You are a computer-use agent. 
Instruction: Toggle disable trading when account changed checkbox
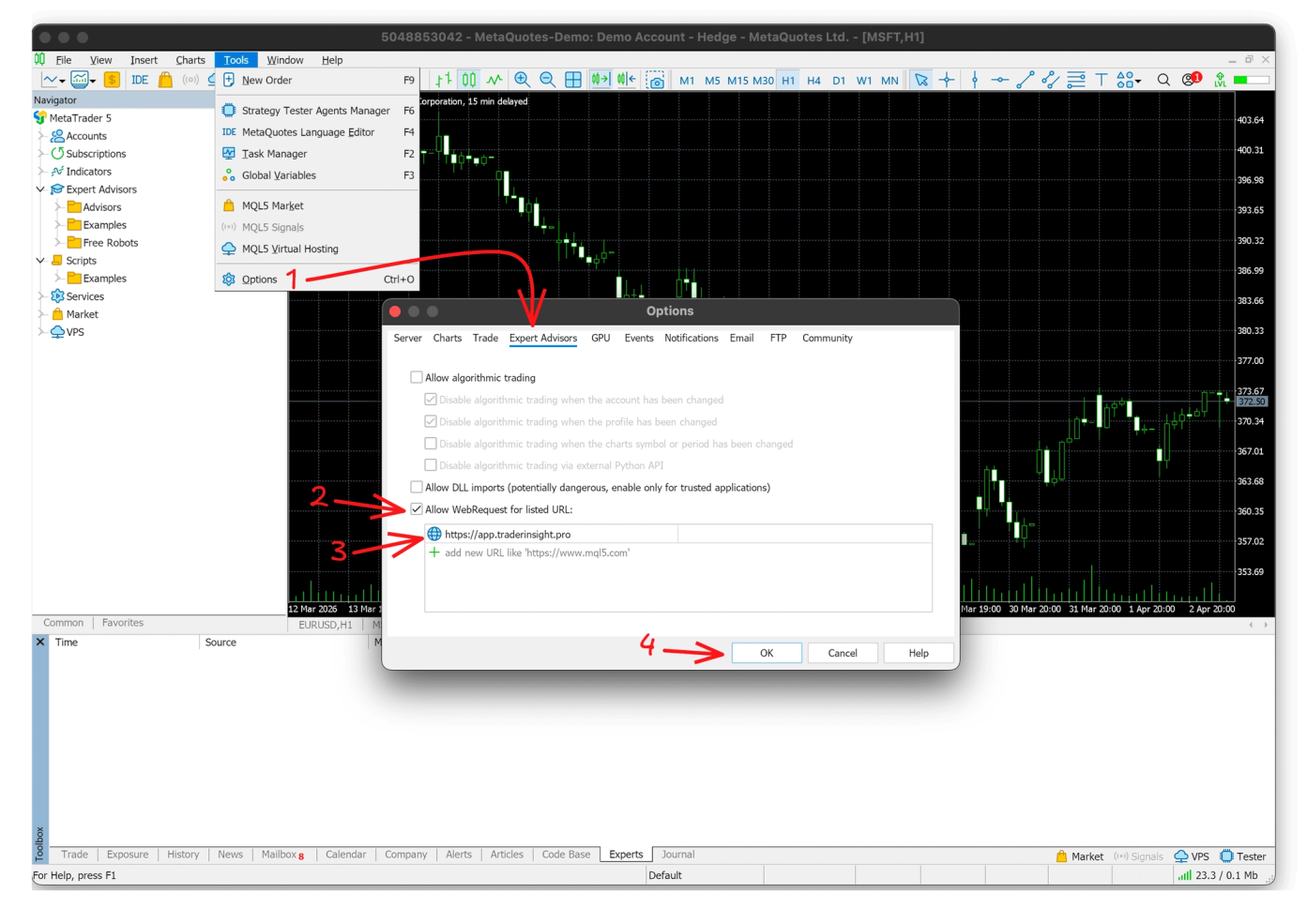(431, 400)
